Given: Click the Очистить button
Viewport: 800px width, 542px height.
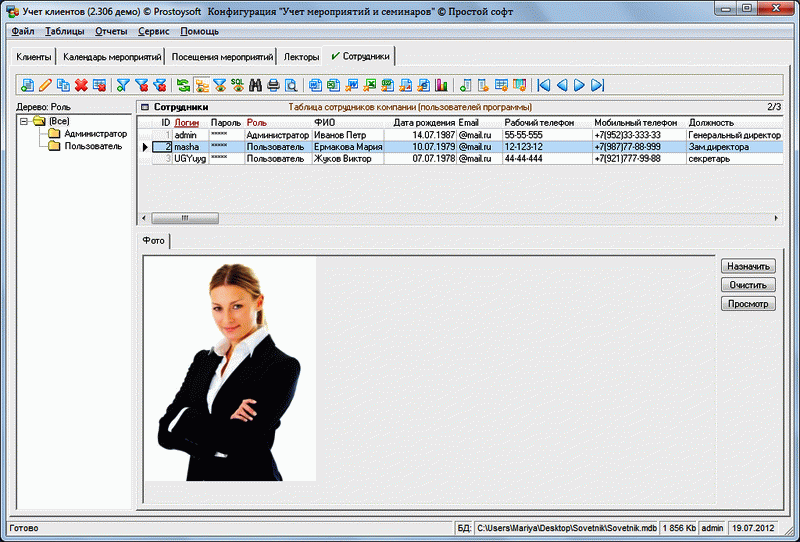Looking at the screenshot, I should 748,285.
